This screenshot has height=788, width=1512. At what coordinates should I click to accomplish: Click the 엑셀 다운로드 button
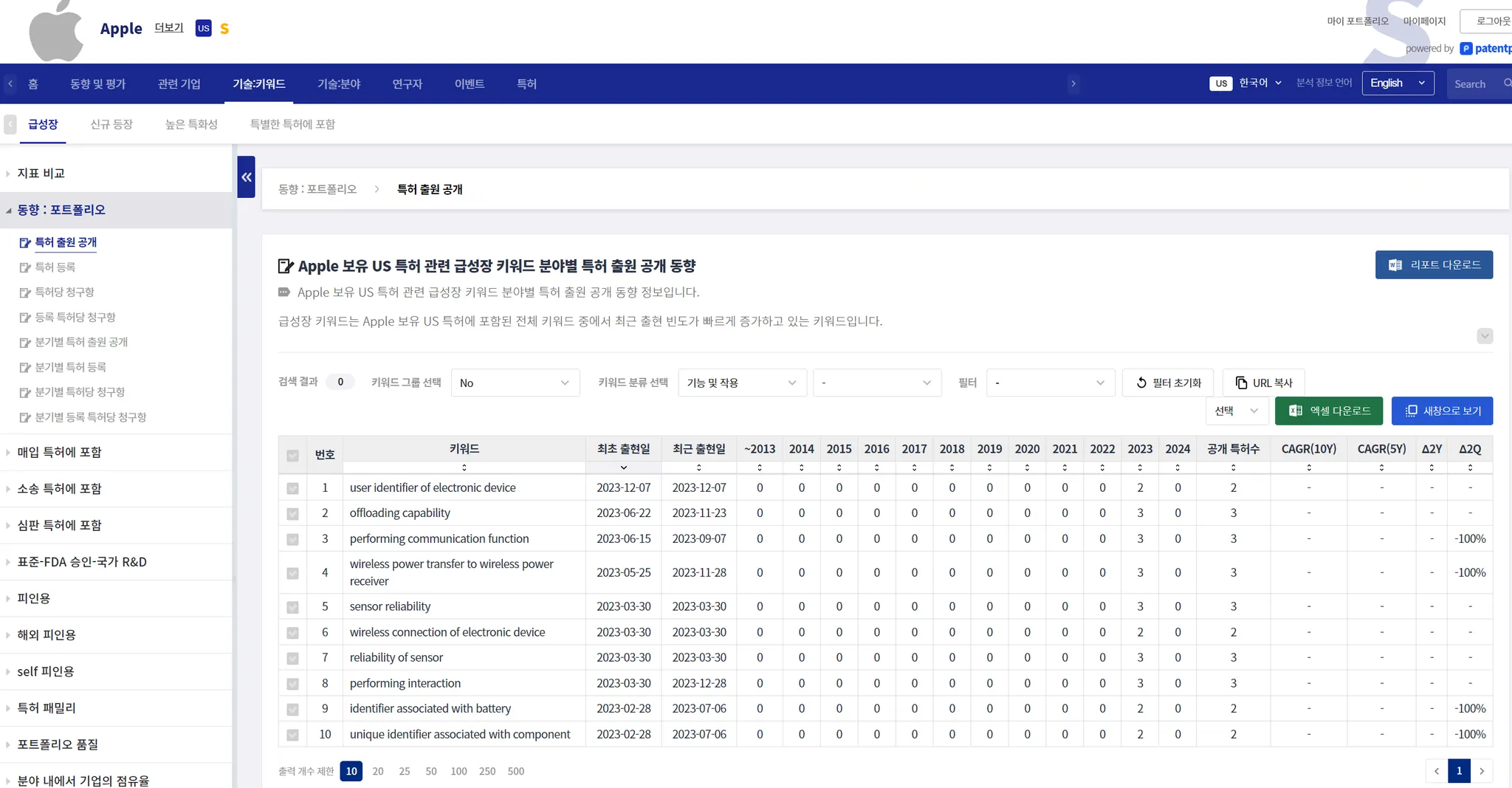coord(1329,411)
